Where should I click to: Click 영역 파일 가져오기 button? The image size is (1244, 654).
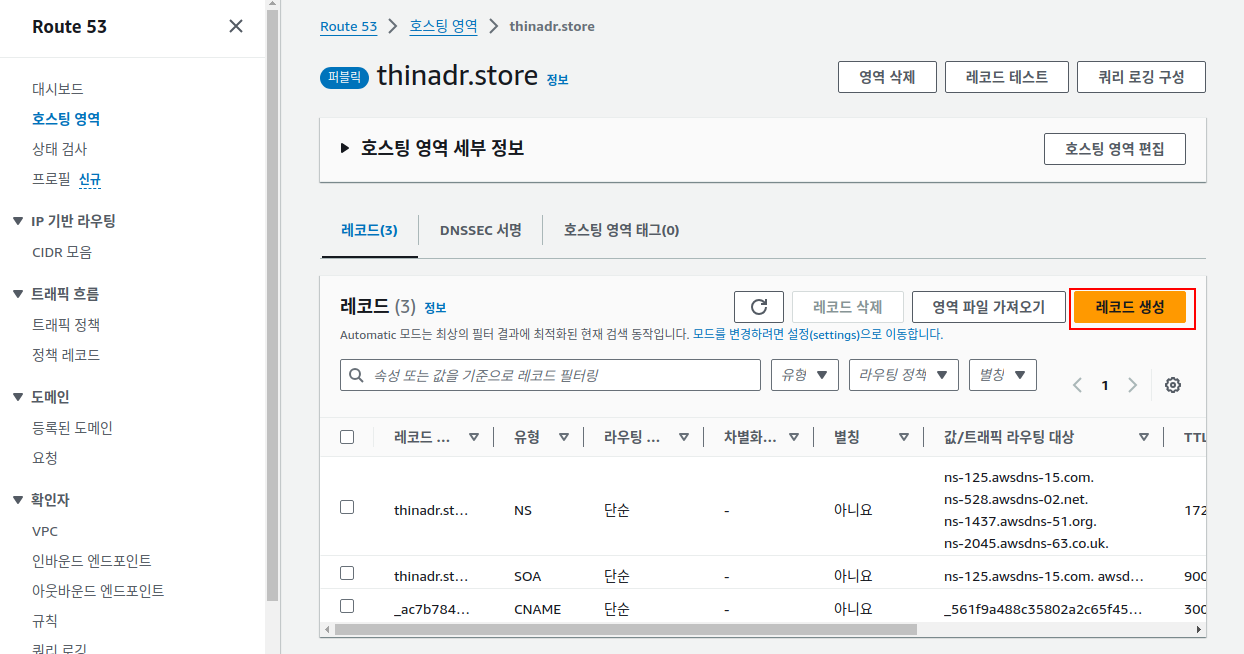click(x=988, y=307)
